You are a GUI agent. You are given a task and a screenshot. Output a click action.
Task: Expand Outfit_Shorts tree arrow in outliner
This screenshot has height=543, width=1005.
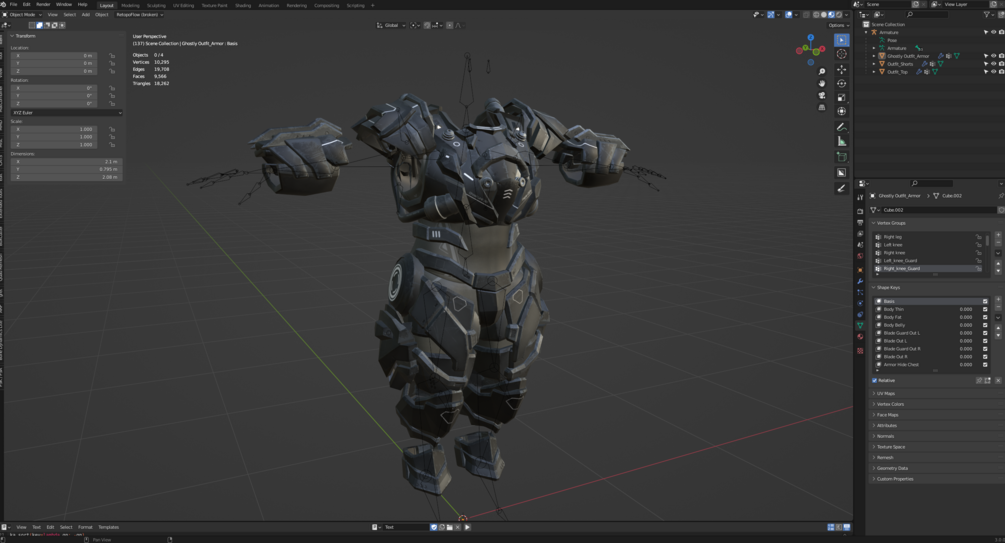874,64
